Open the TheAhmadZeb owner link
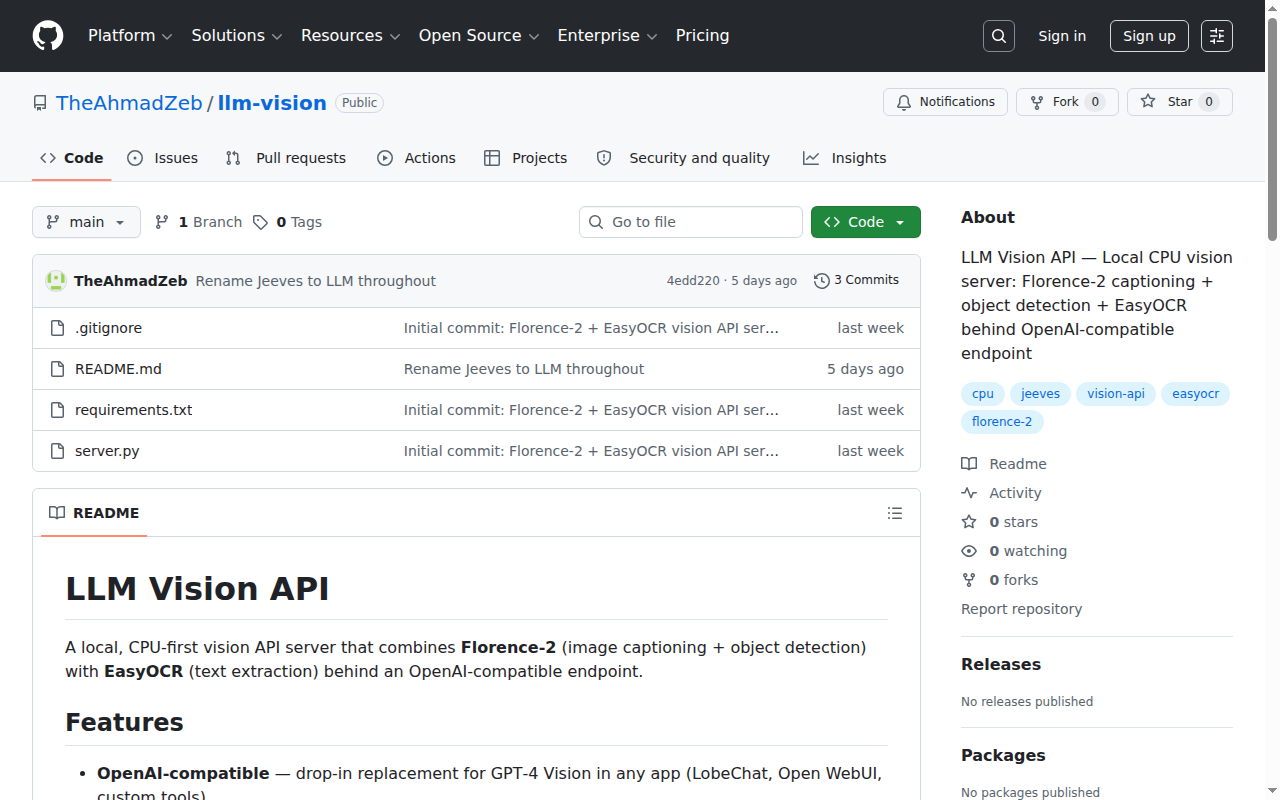The image size is (1280, 800). pyautogui.click(x=129, y=103)
